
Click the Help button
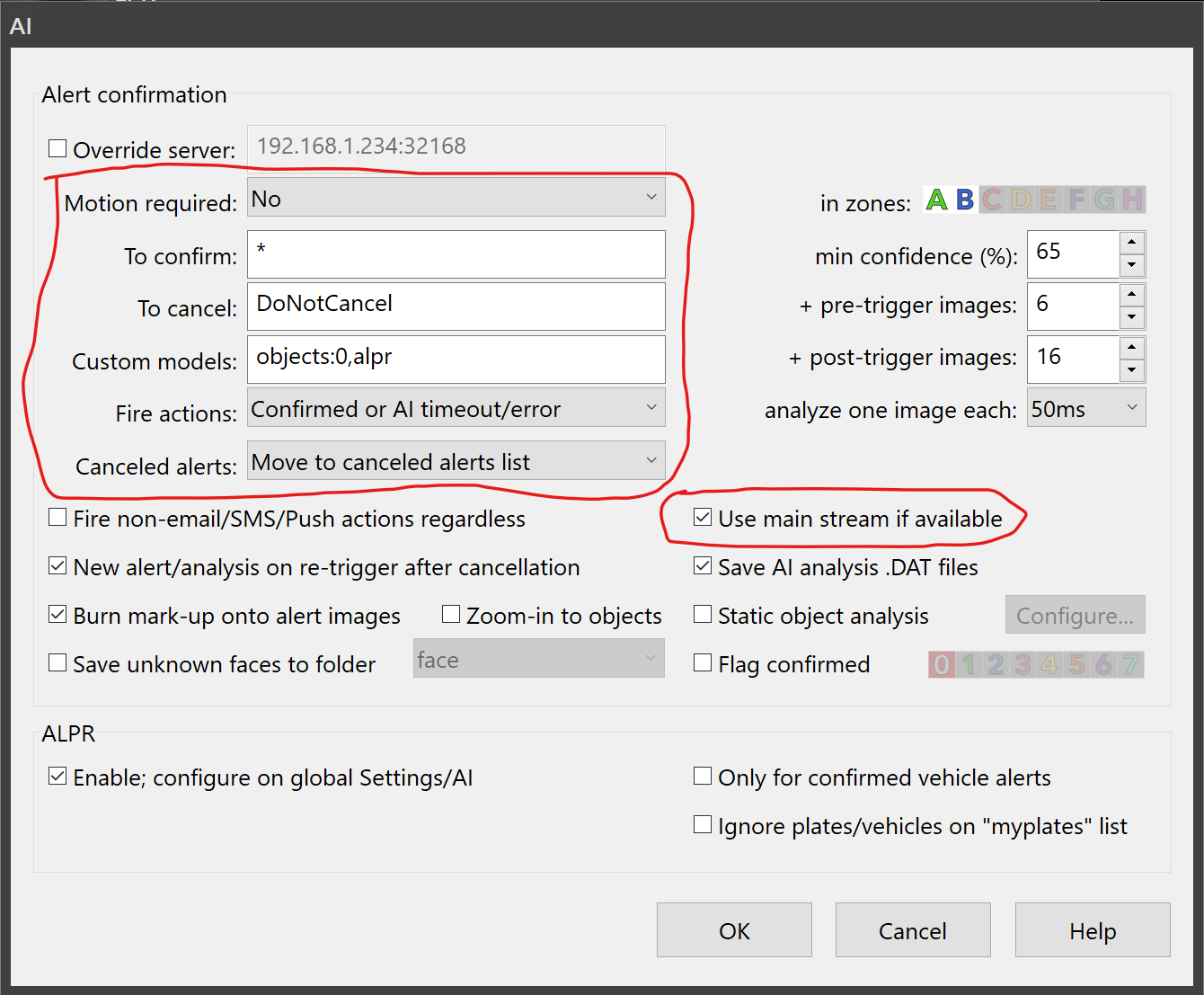tap(1092, 930)
